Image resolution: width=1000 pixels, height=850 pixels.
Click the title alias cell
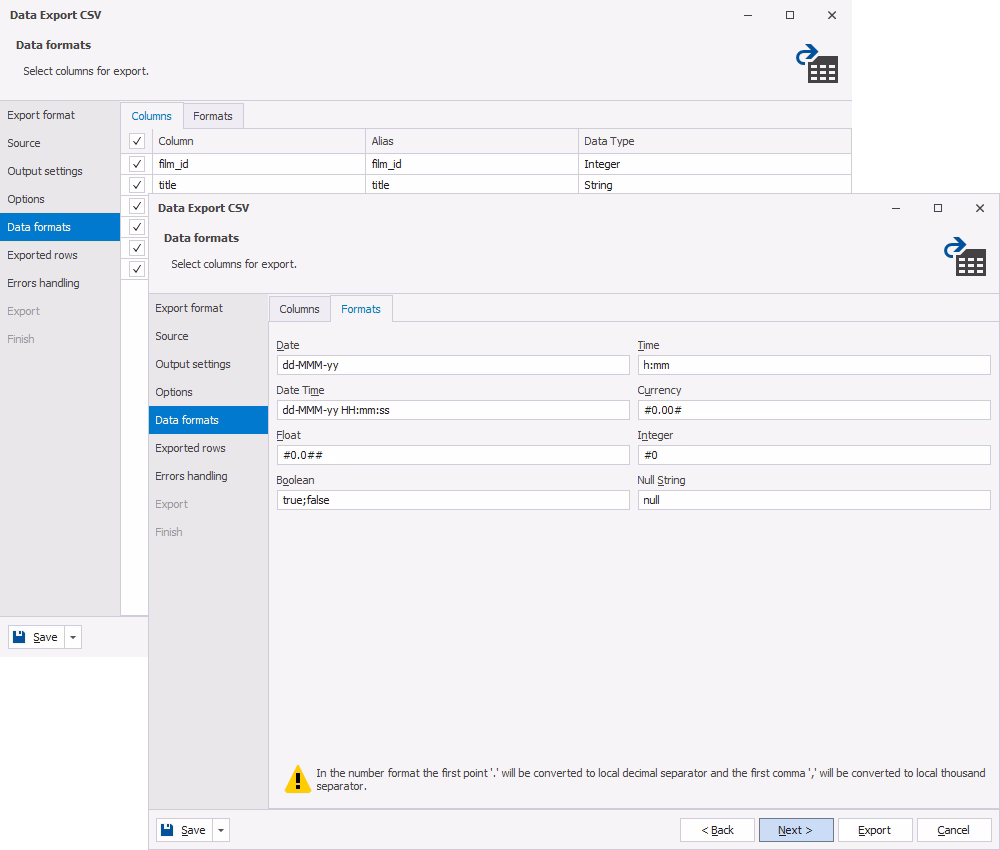click(x=472, y=185)
